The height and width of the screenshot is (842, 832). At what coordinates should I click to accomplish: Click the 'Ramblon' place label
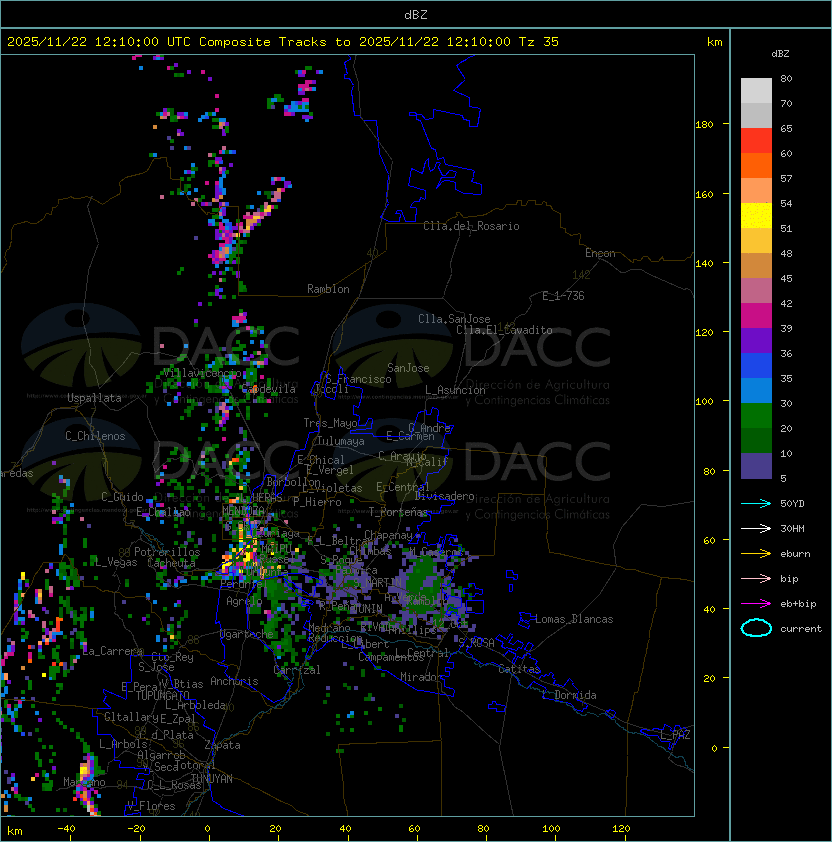(x=328, y=289)
